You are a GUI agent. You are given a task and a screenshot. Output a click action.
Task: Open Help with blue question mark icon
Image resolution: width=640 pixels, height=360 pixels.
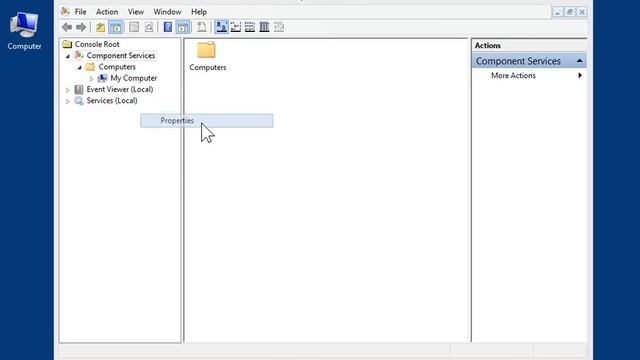tap(168, 27)
